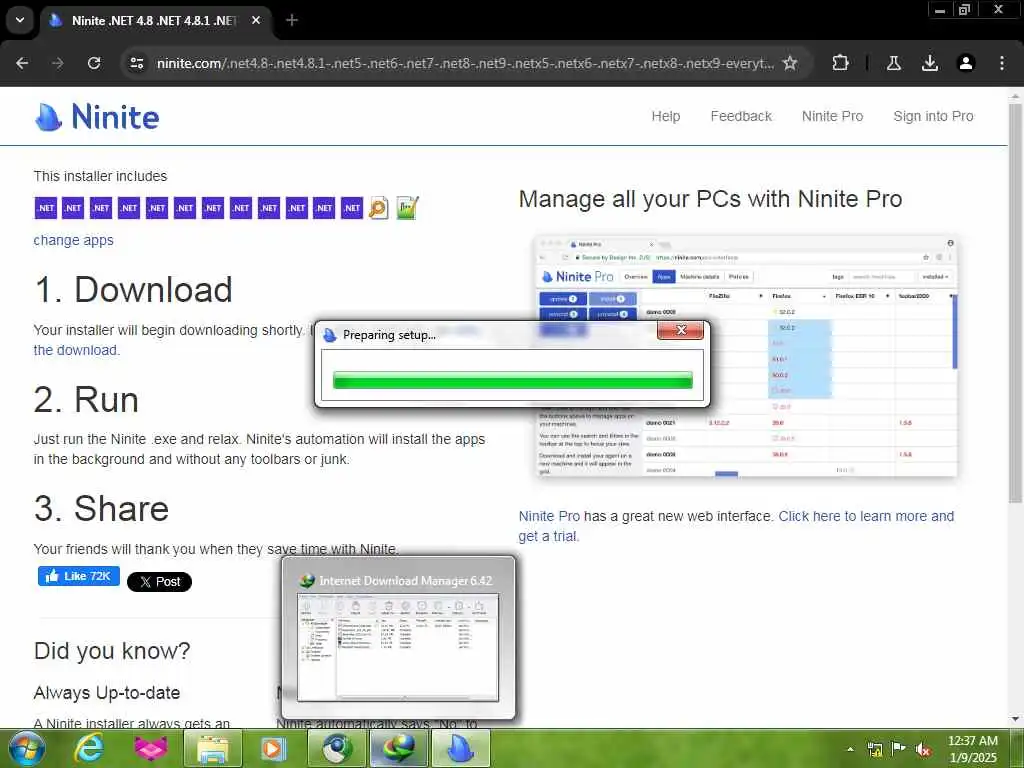Open the media player taskbar icon
The image size is (1024, 768).
(x=273, y=748)
